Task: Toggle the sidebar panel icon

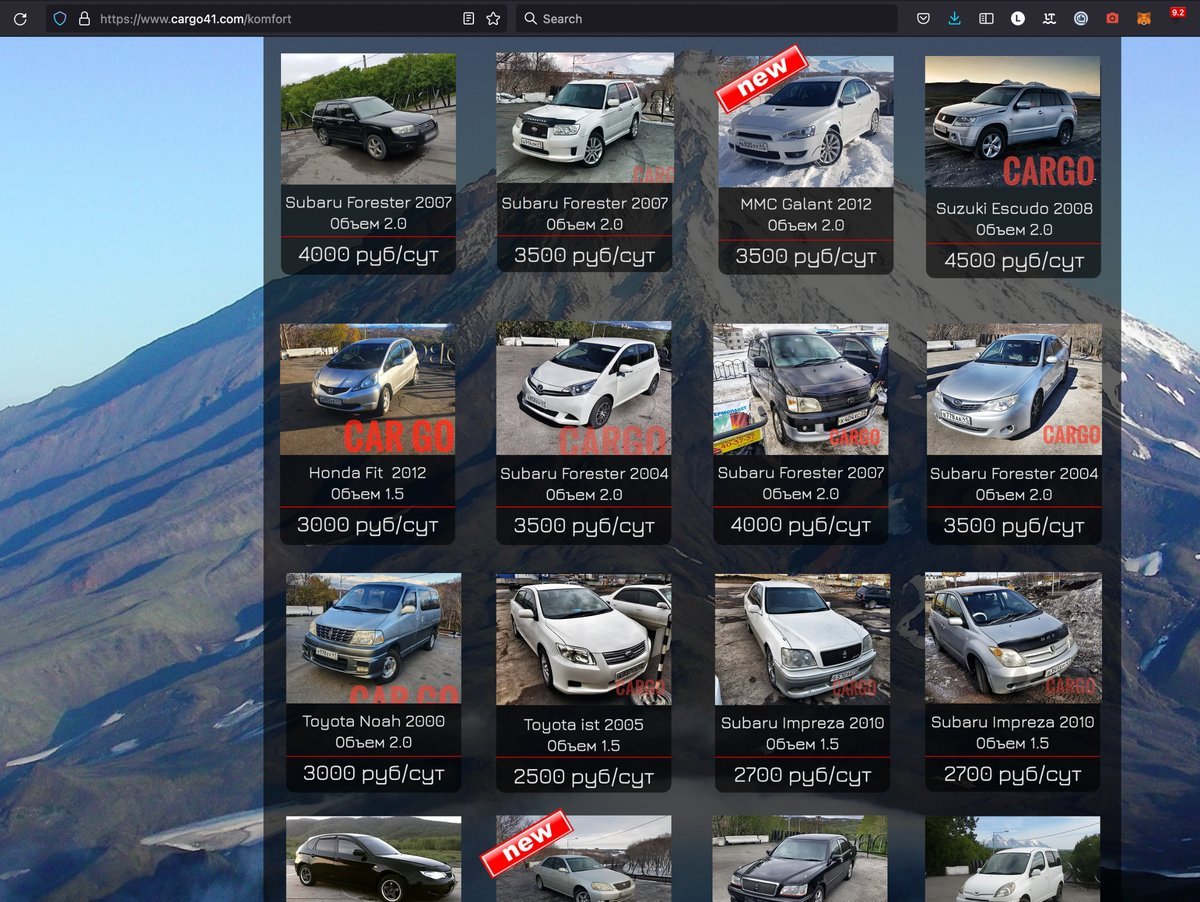Action: pos(986,19)
